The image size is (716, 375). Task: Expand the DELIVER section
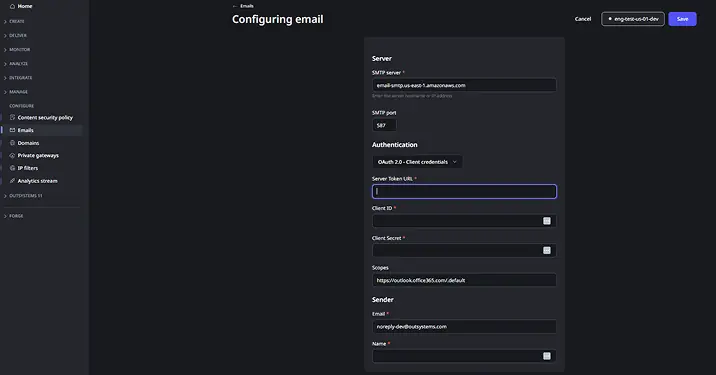(x=15, y=36)
